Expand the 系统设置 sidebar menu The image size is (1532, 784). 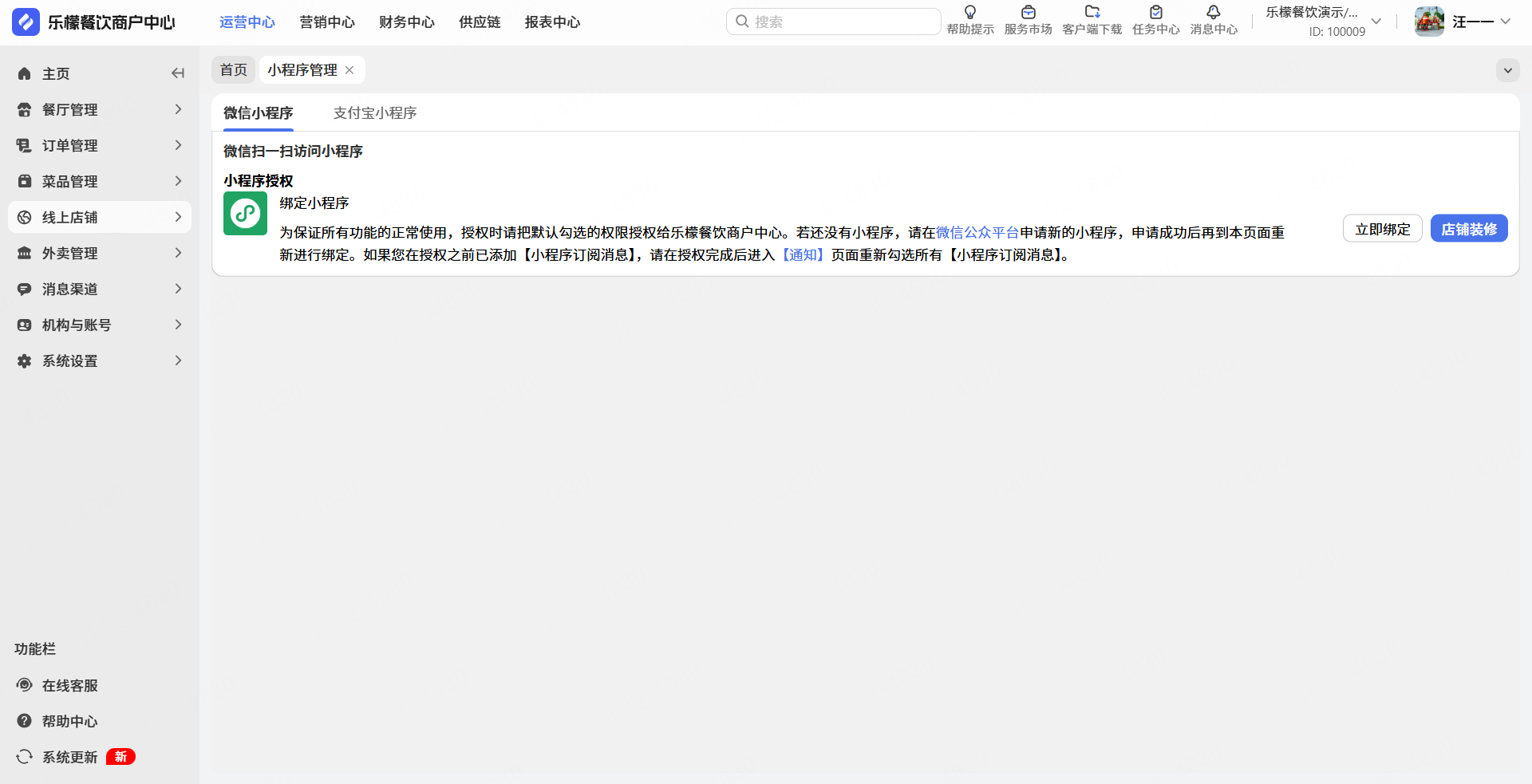point(100,360)
